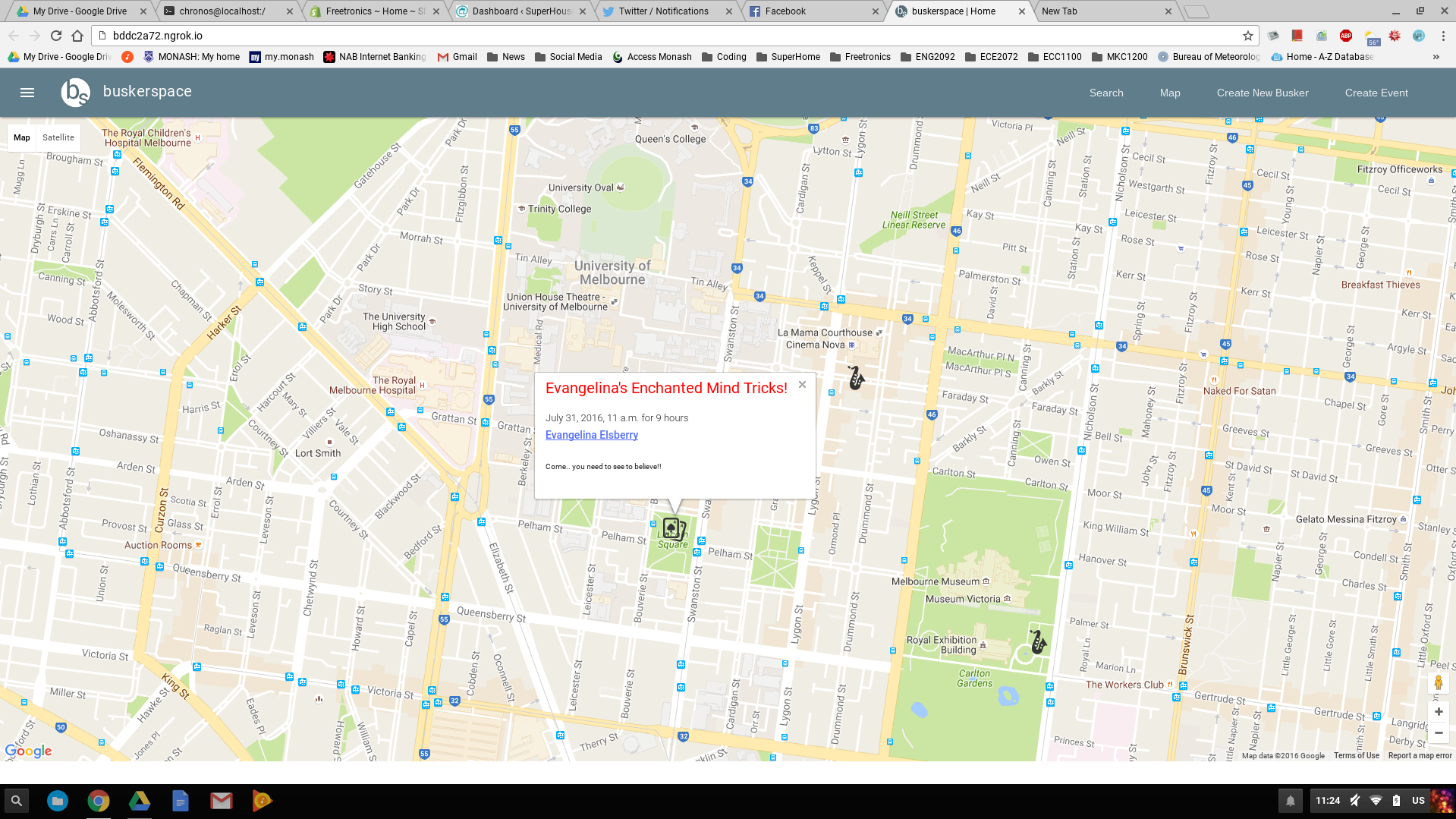Click the Google logo on the map
Screen dimensions: 1456x819
(29, 751)
